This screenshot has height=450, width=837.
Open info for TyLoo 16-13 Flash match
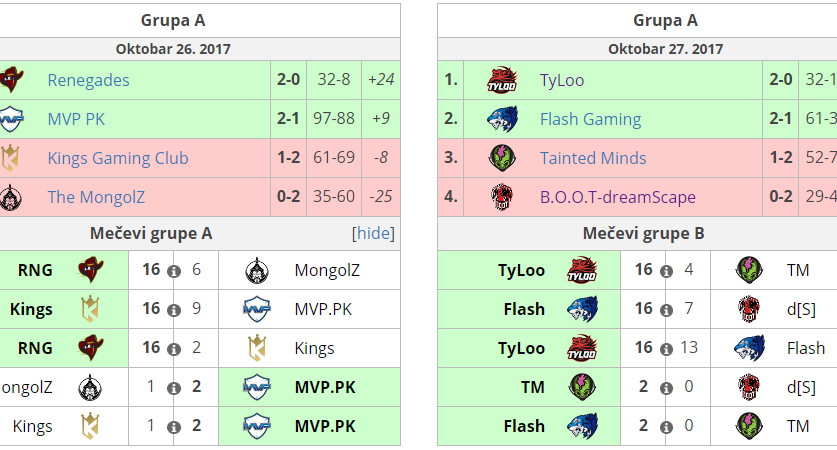pos(666,349)
